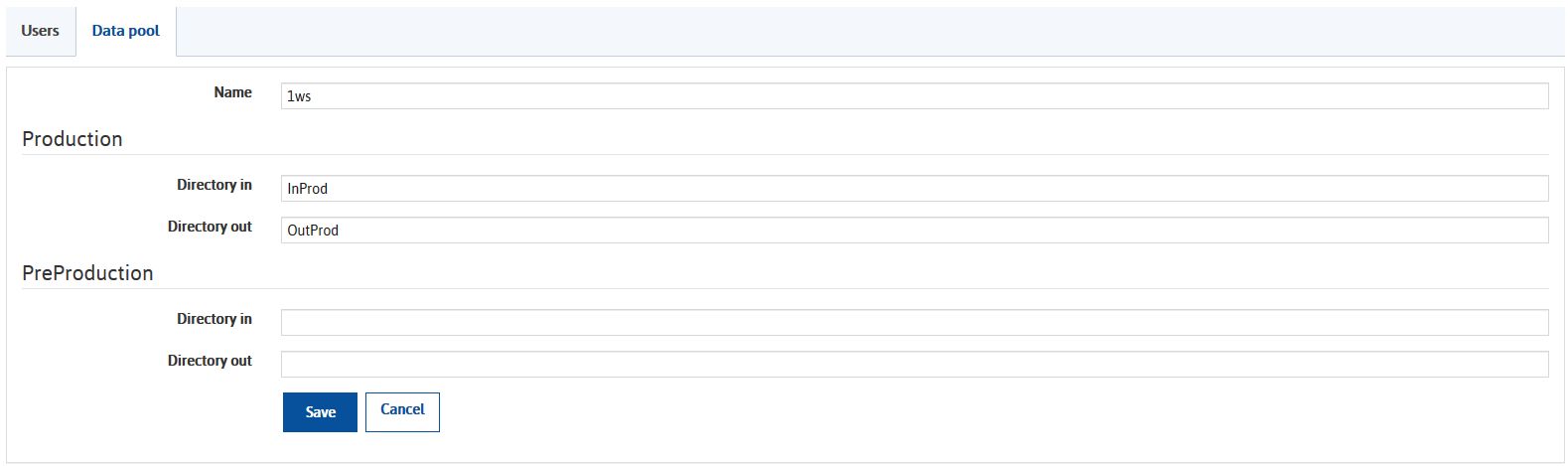The height and width of the screenshot is (466, 1568).
Task: Click the PreProduction section heading
Action: (87, 273)
